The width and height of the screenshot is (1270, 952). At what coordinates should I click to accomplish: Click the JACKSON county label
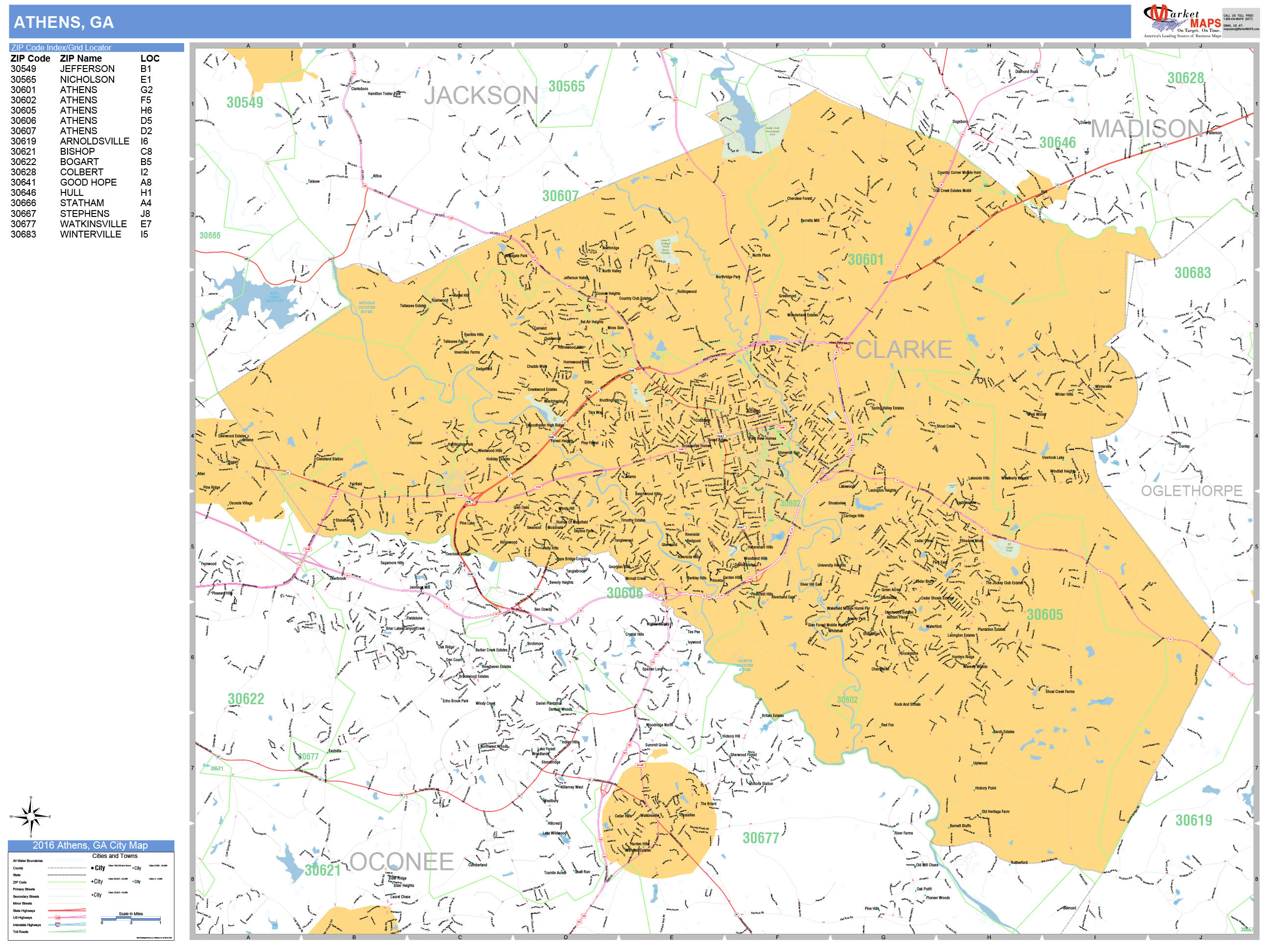[x=481, y=95]
